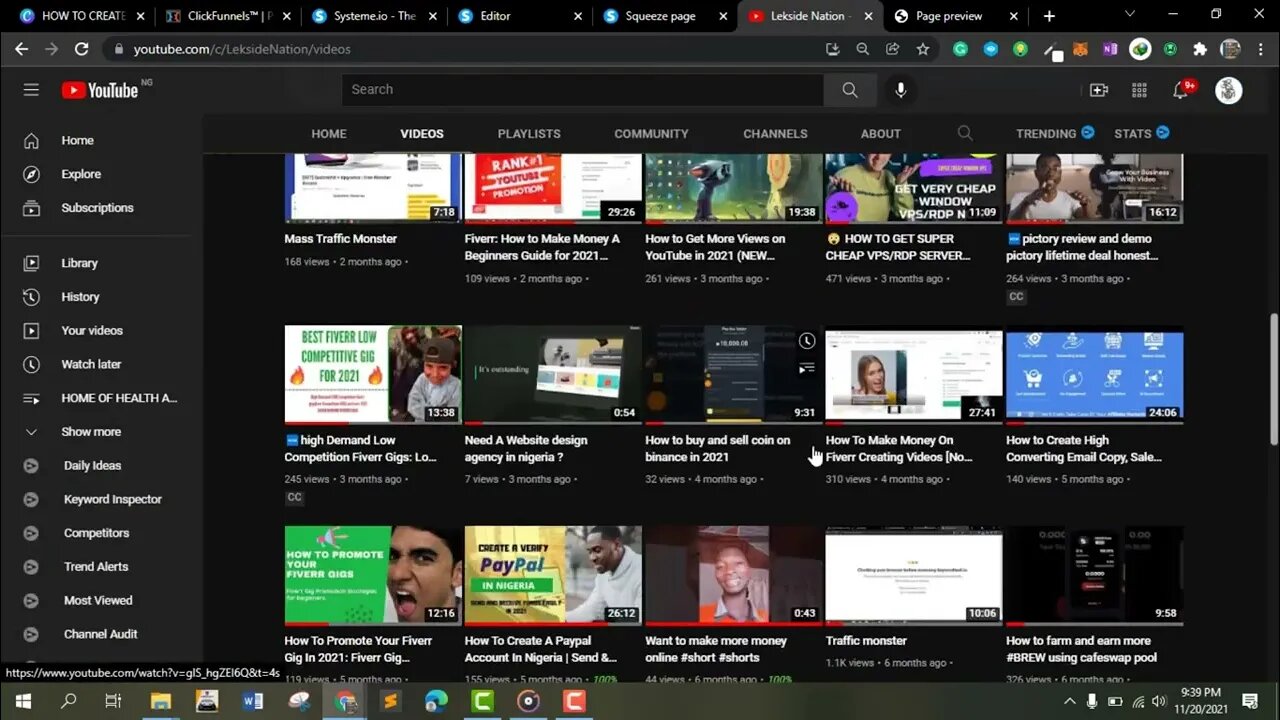Viewport: 1280px width, 720px height.
Task: Open the blue email copy thumbnail 24:06
Action: pos(1094,374)
